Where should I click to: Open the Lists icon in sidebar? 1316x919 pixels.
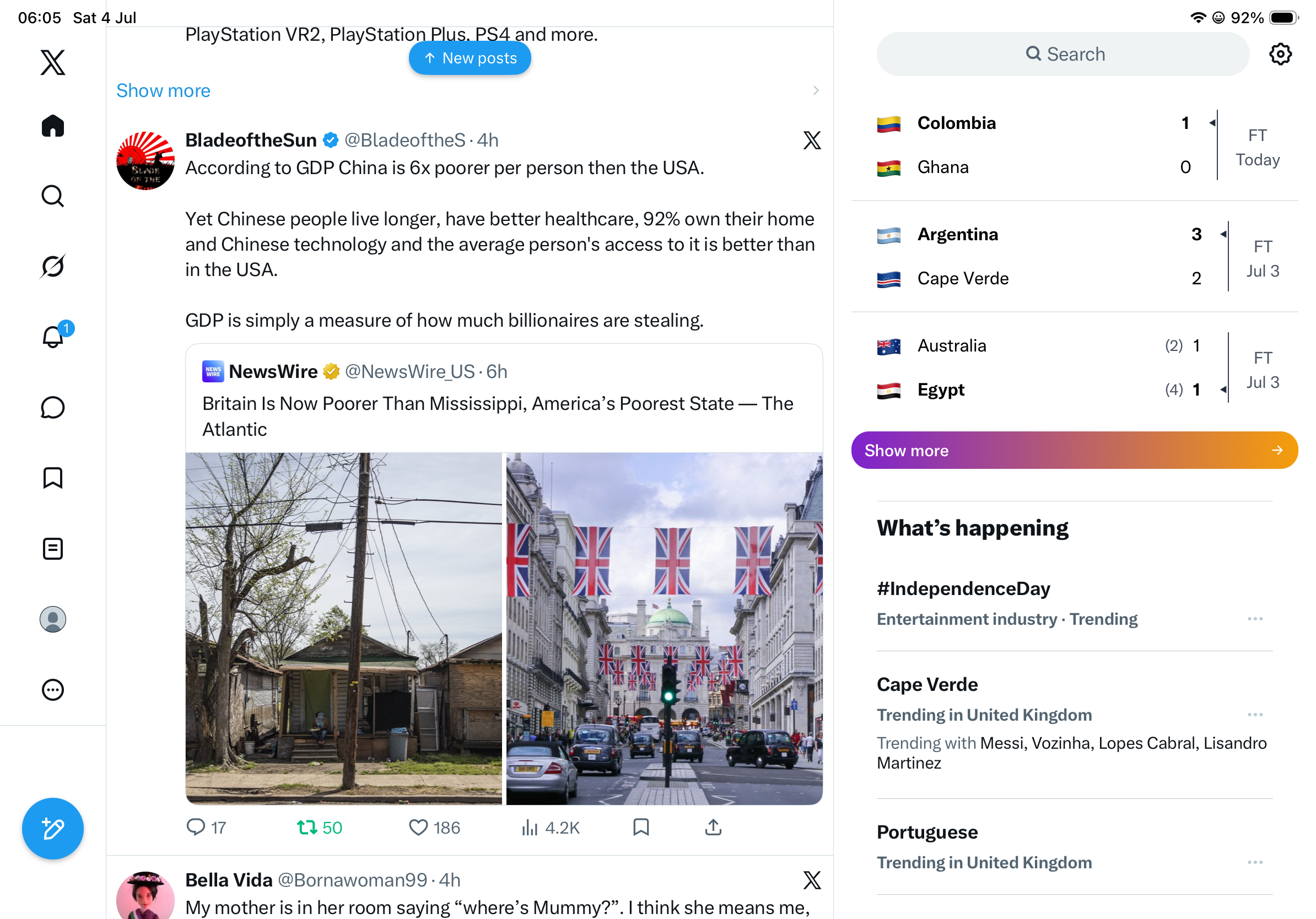pyautogui.click(x=53, y=548)
